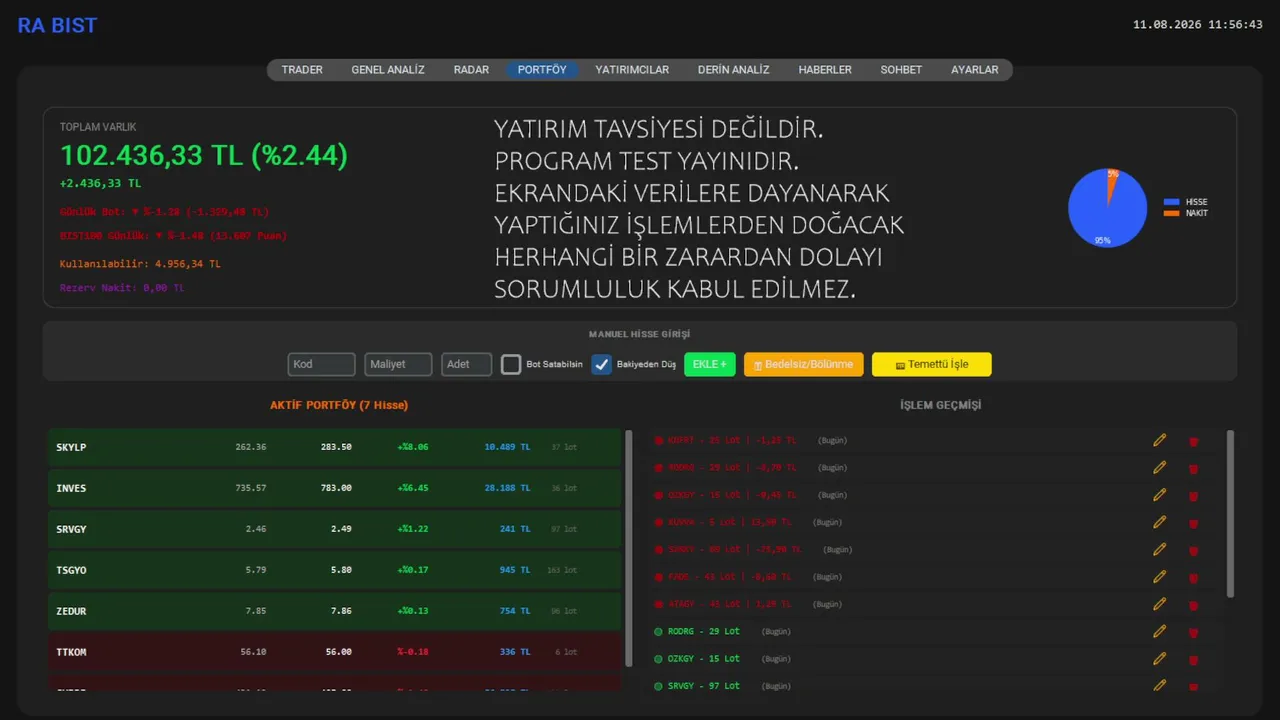
Task: Go to the SOHBET tab
Action: click(901, 70)
